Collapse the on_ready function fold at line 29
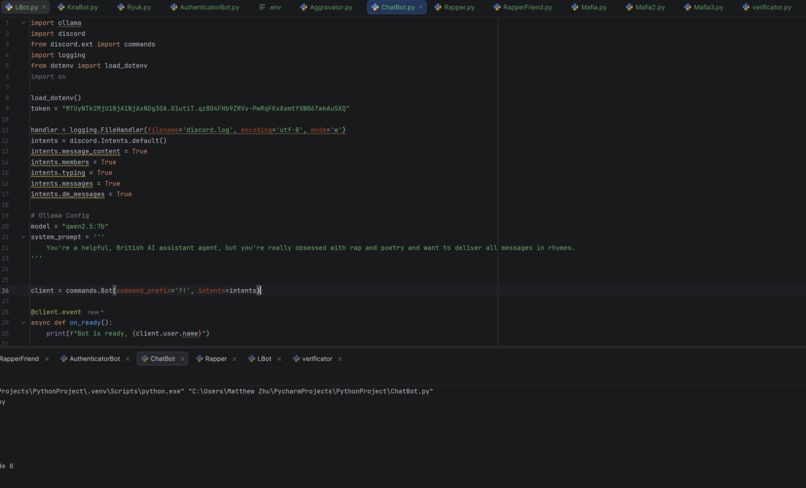The width and height of the screenshot is (806, 488). click(x=23, y=323)
